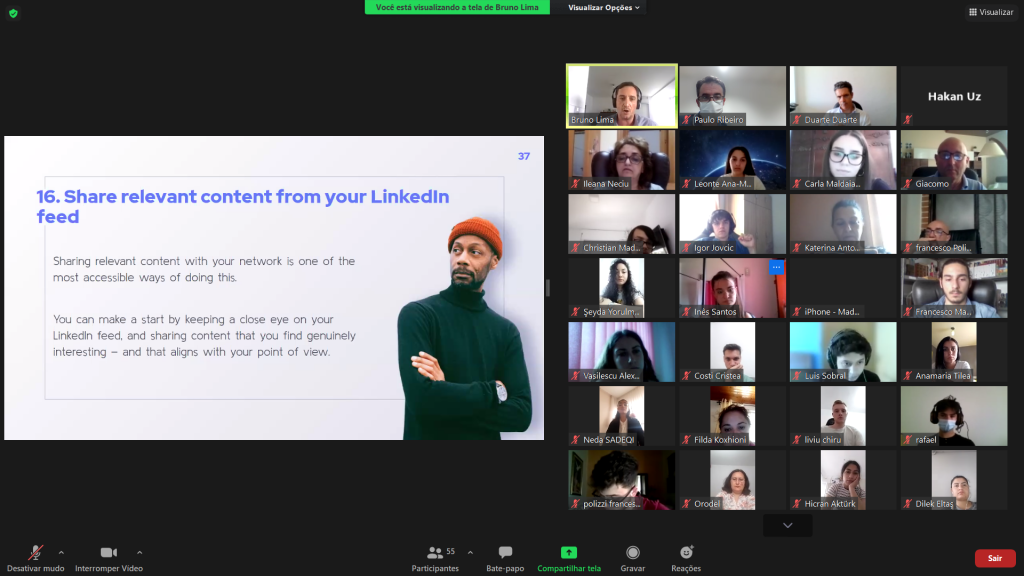Open Bate-papo chat panel
The height and width of the screenshot is (576, 1024).
pyautogui.click(x=505, y=557)
